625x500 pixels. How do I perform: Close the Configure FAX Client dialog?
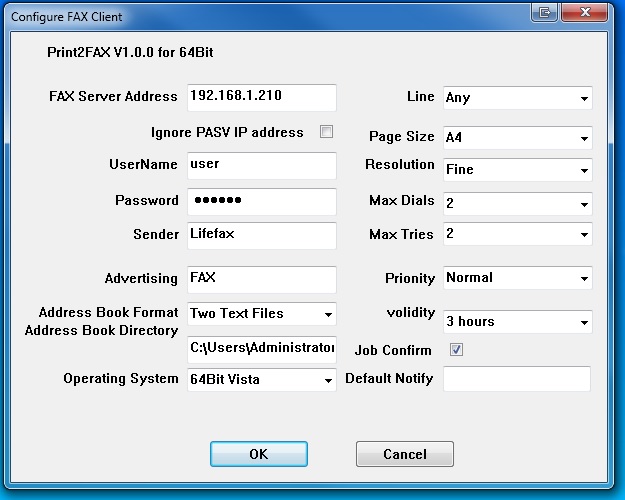pyautogui.click(x=585, y=13)
